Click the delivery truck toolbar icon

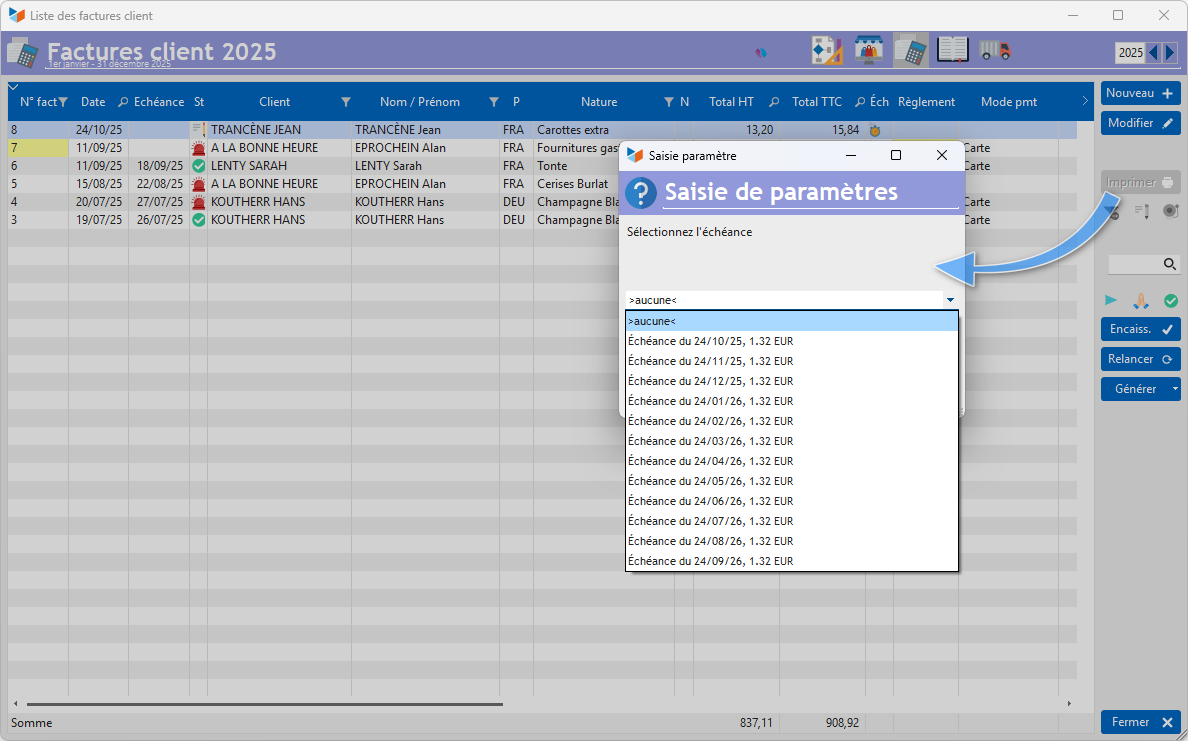point(995,51)
